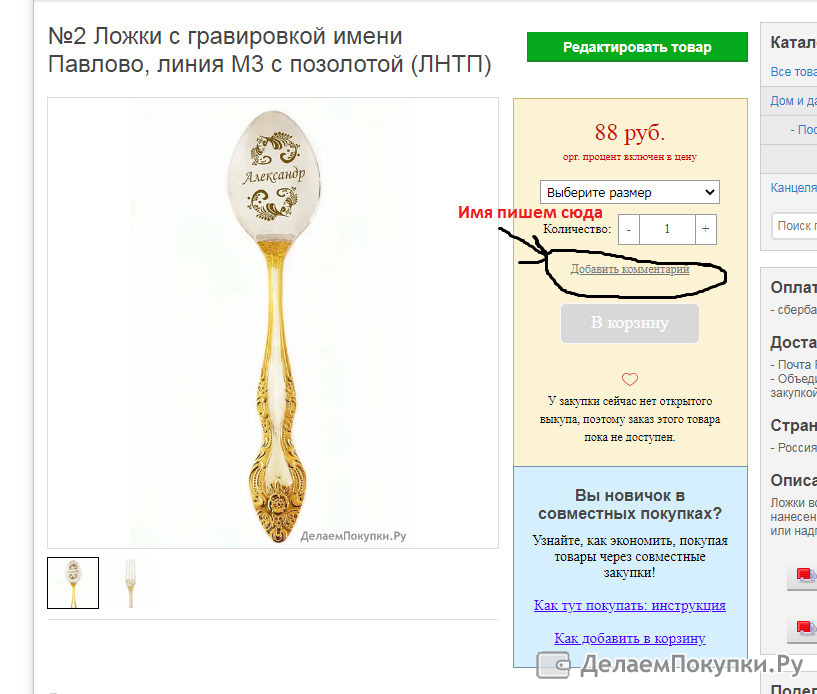Click the red delivery truck icon

[806, 575]
